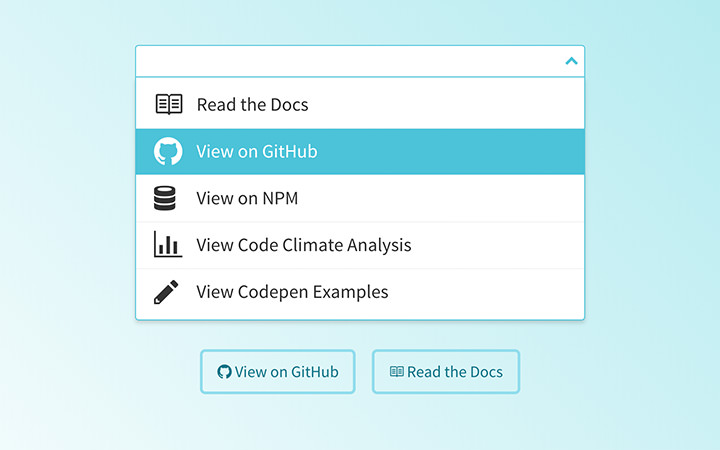The image size is (720, 450).
Task: Click the bar chart icon for Code Climate
Action: click(167, 245)
